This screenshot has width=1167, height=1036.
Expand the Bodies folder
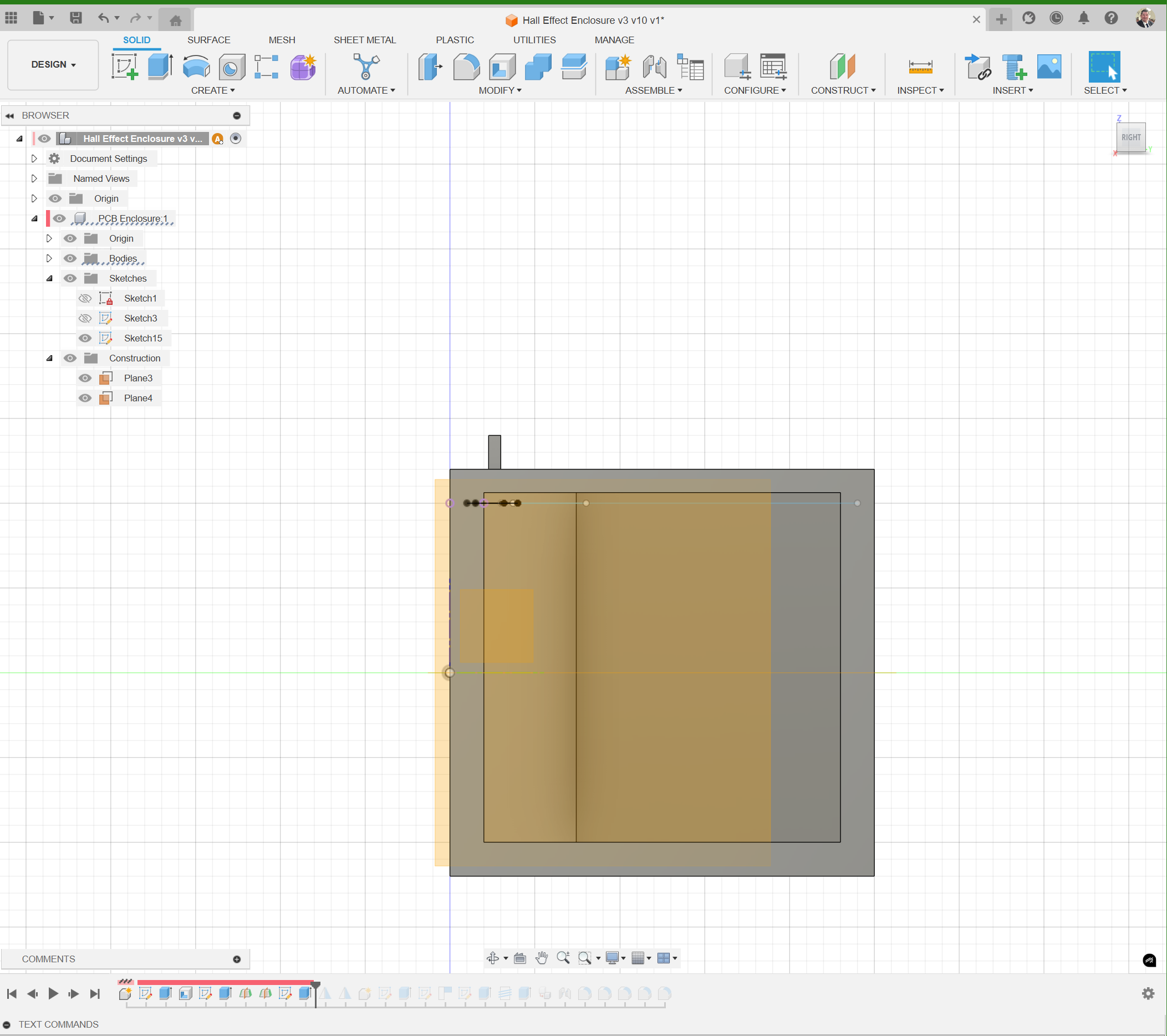(49, 258)
